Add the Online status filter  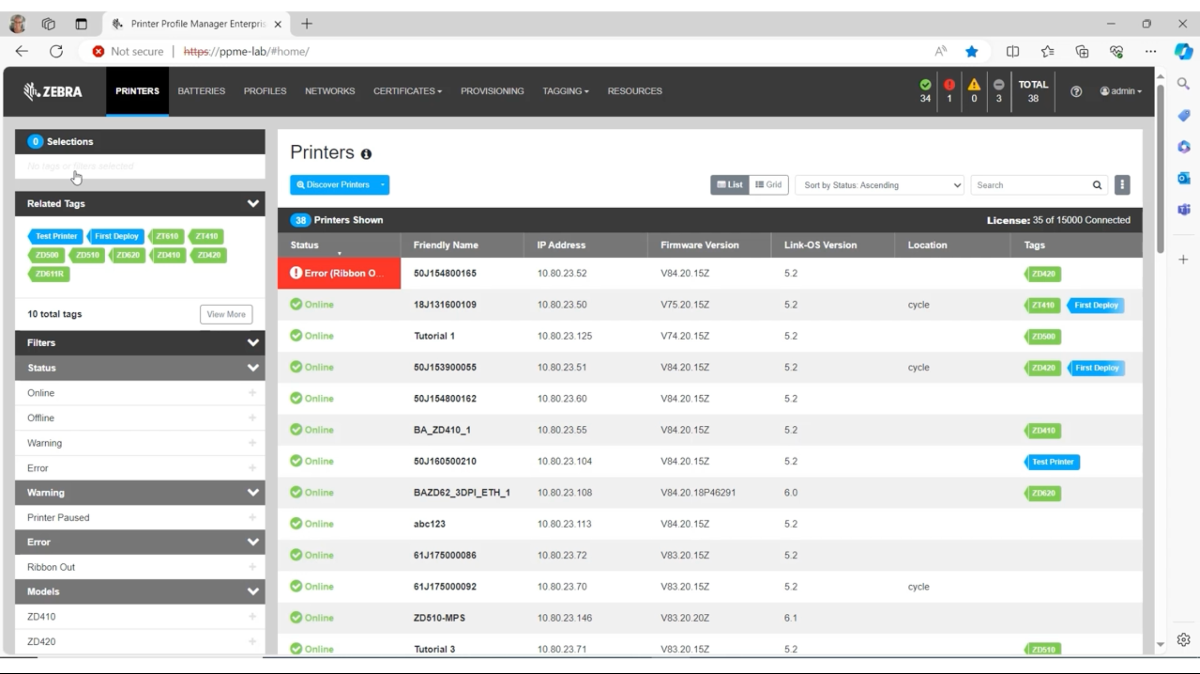252,393
